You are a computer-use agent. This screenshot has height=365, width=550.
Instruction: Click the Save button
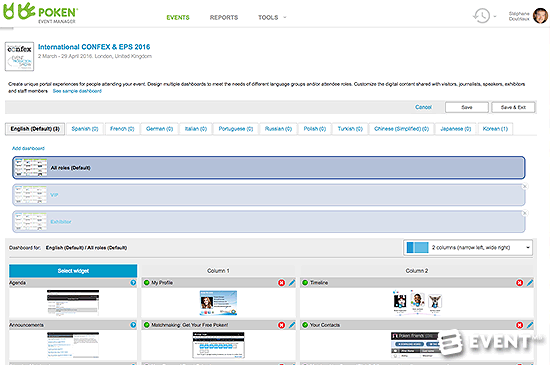click(467, 107)
